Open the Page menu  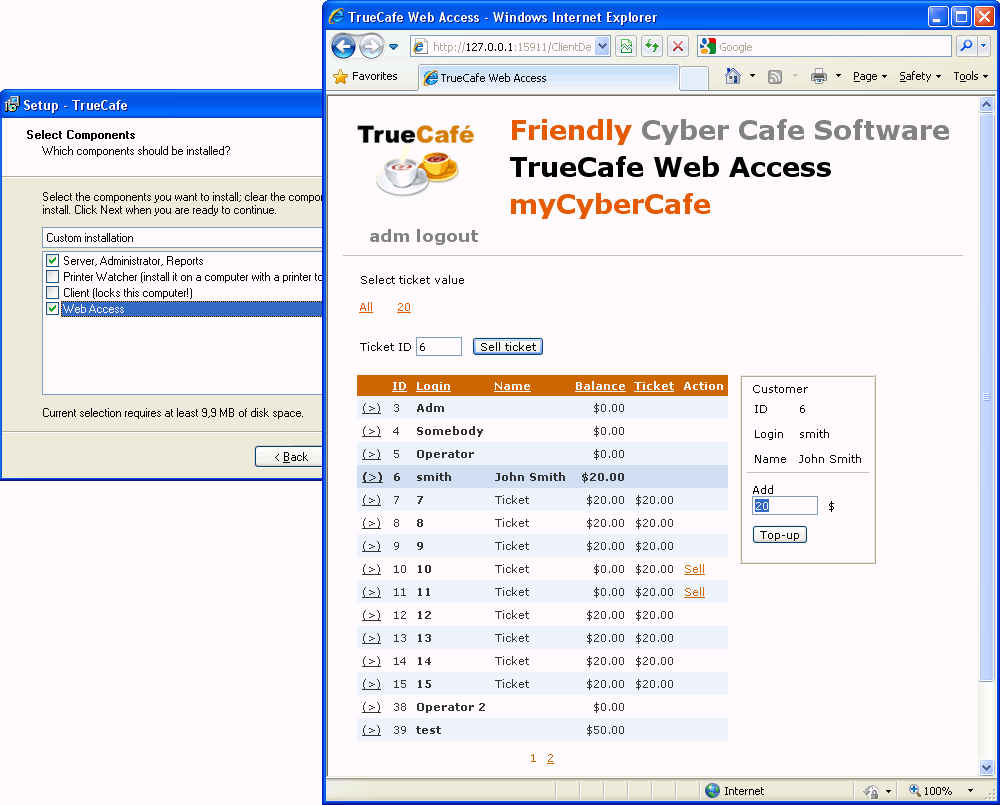click(869, 77)
